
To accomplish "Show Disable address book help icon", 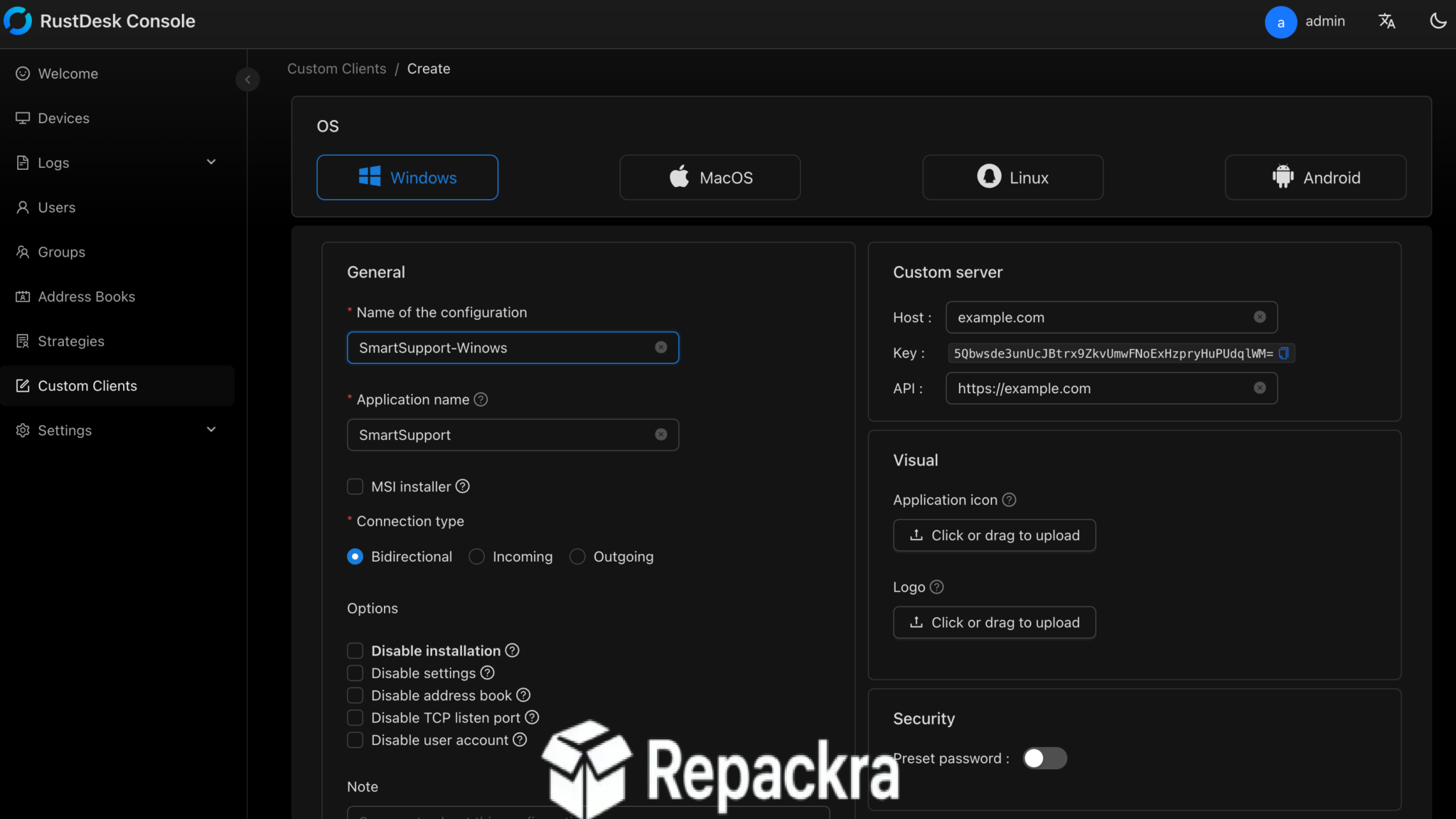I will click(523, 695).
